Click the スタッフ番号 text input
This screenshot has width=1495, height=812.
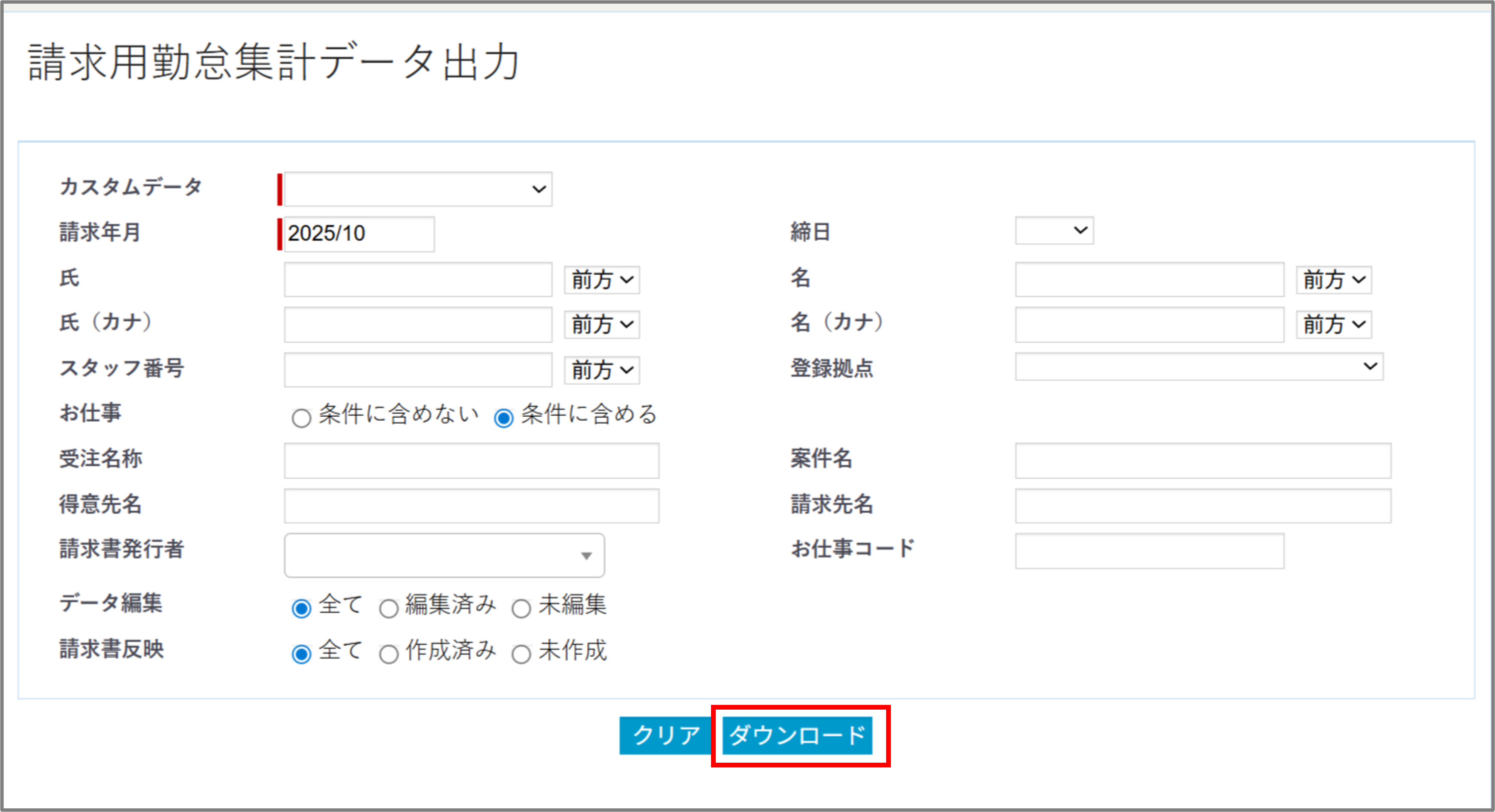(418, 370)
